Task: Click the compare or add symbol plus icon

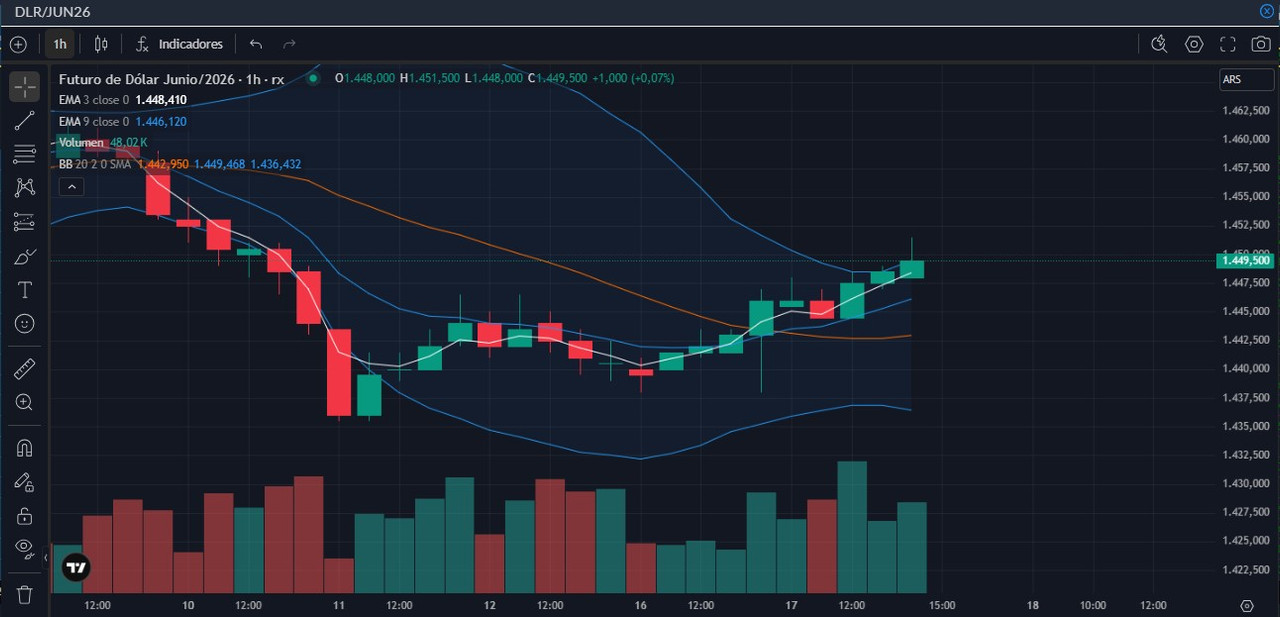Action: click(18, 44)
